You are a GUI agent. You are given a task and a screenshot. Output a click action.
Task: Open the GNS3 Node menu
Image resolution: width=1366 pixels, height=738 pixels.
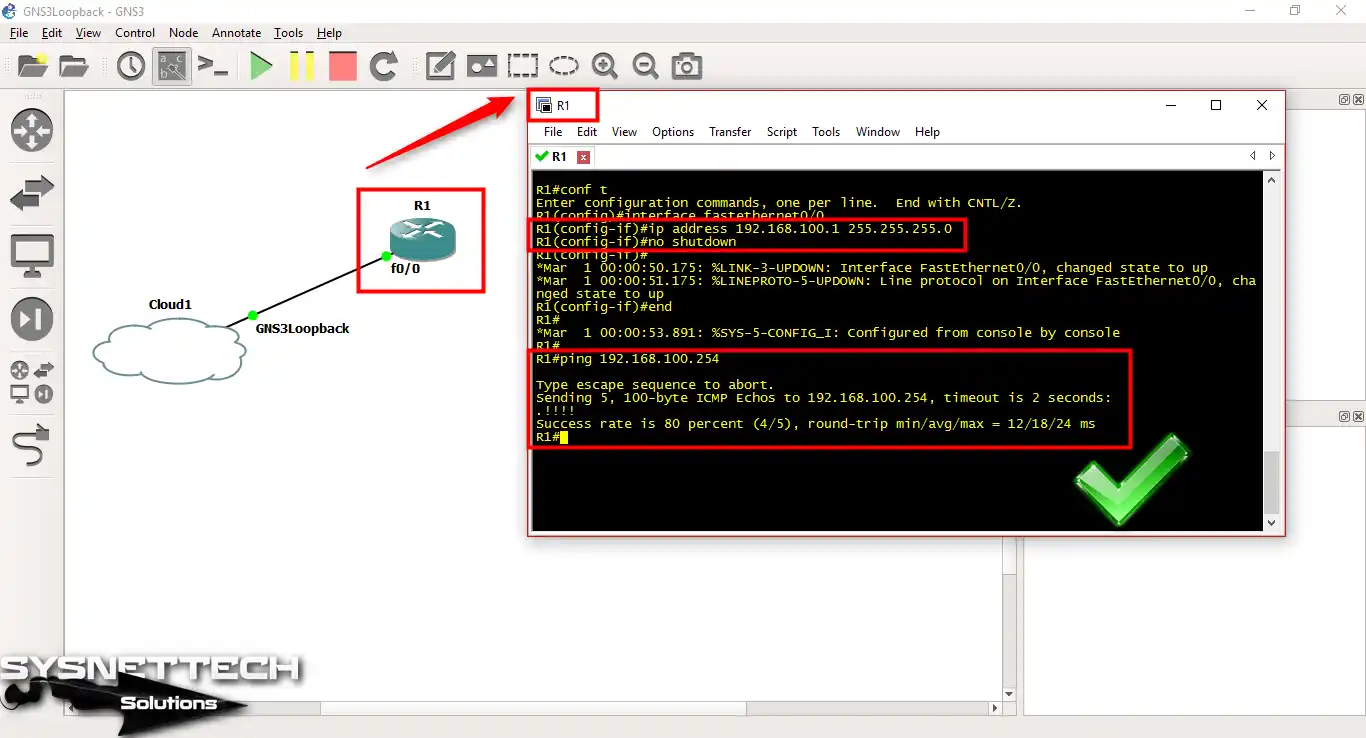click(183, 33)
